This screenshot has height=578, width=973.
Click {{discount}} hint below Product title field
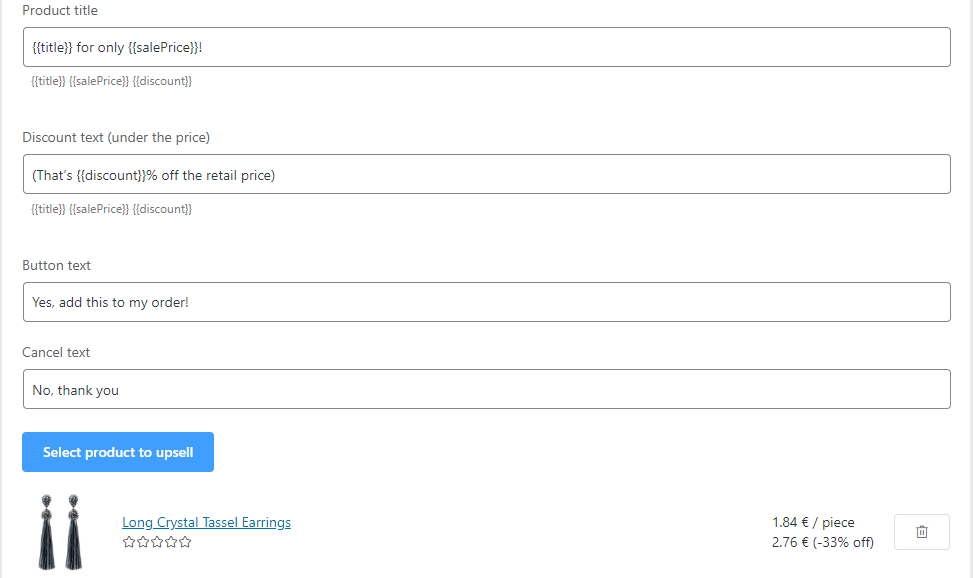(162, 81)
